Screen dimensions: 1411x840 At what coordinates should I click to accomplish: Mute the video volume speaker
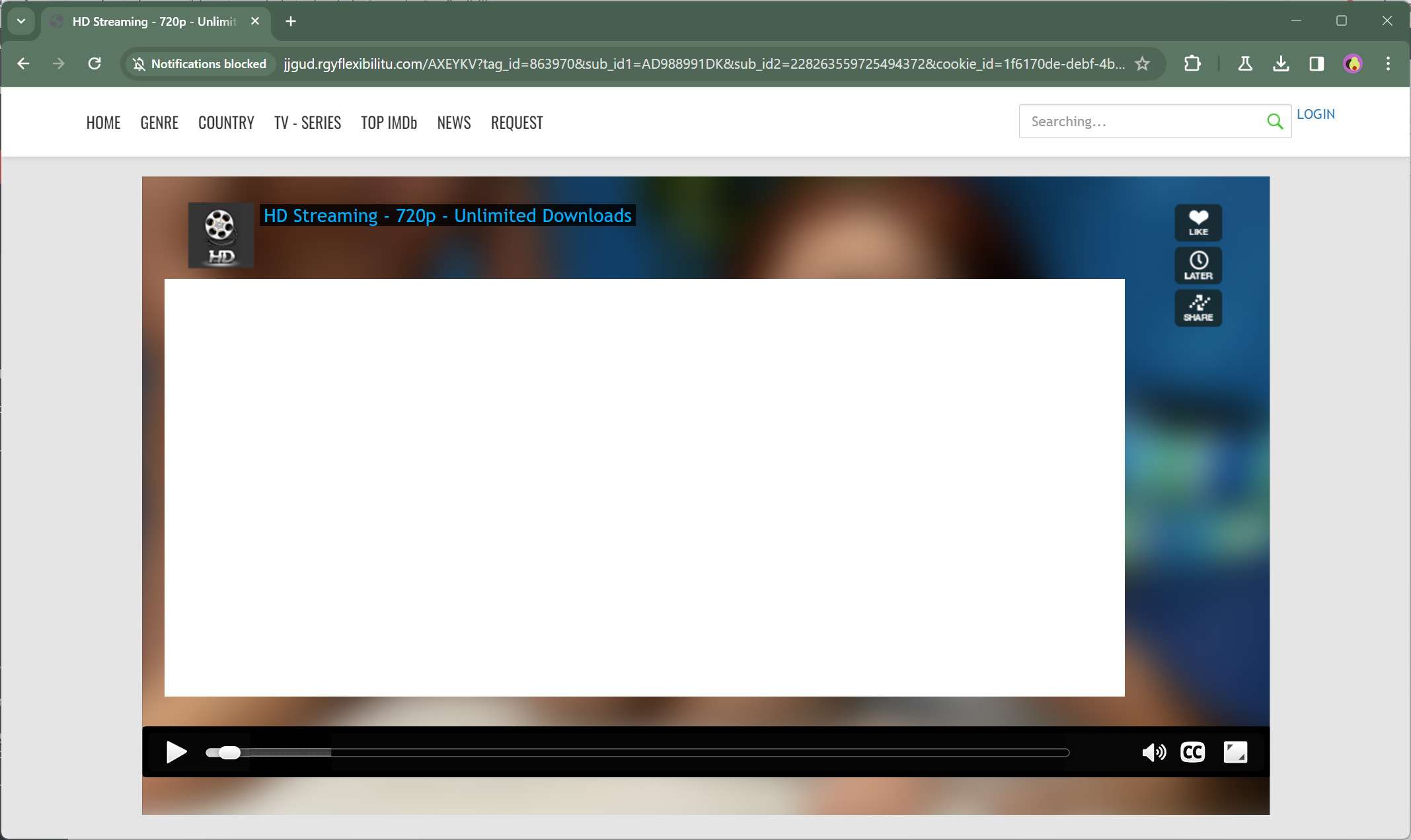(1153, 752)
